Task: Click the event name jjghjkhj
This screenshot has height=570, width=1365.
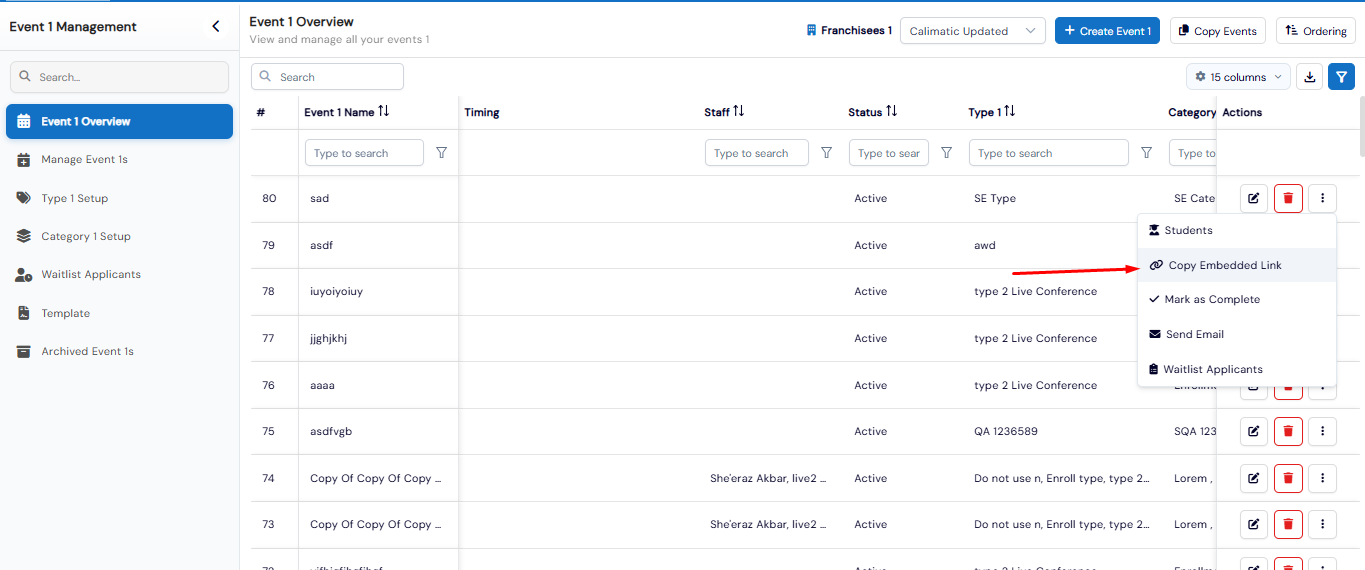Action: point(329,339)
